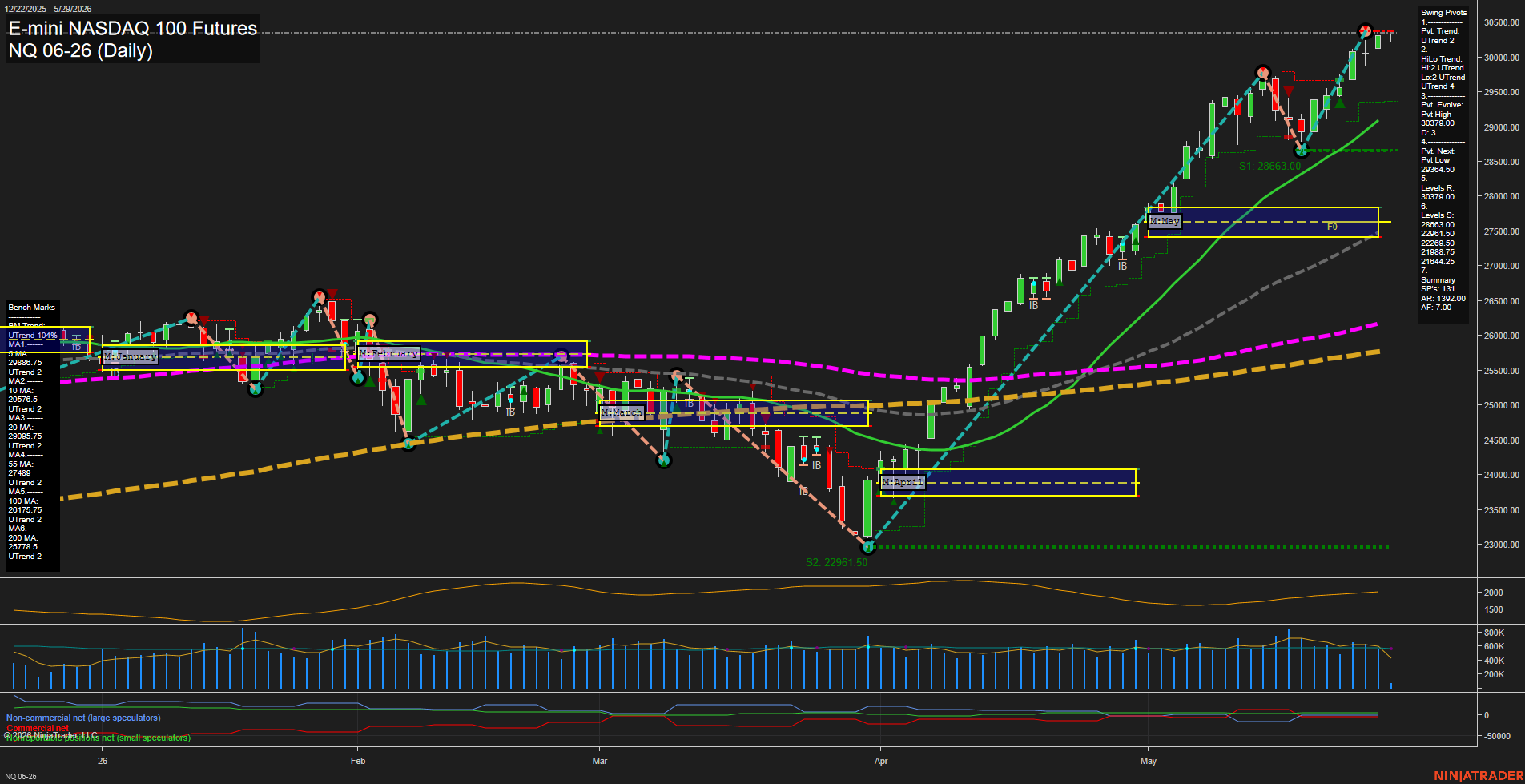Select the M:January monthly range label
The image size is (1525, 784).
click(130, 356)
